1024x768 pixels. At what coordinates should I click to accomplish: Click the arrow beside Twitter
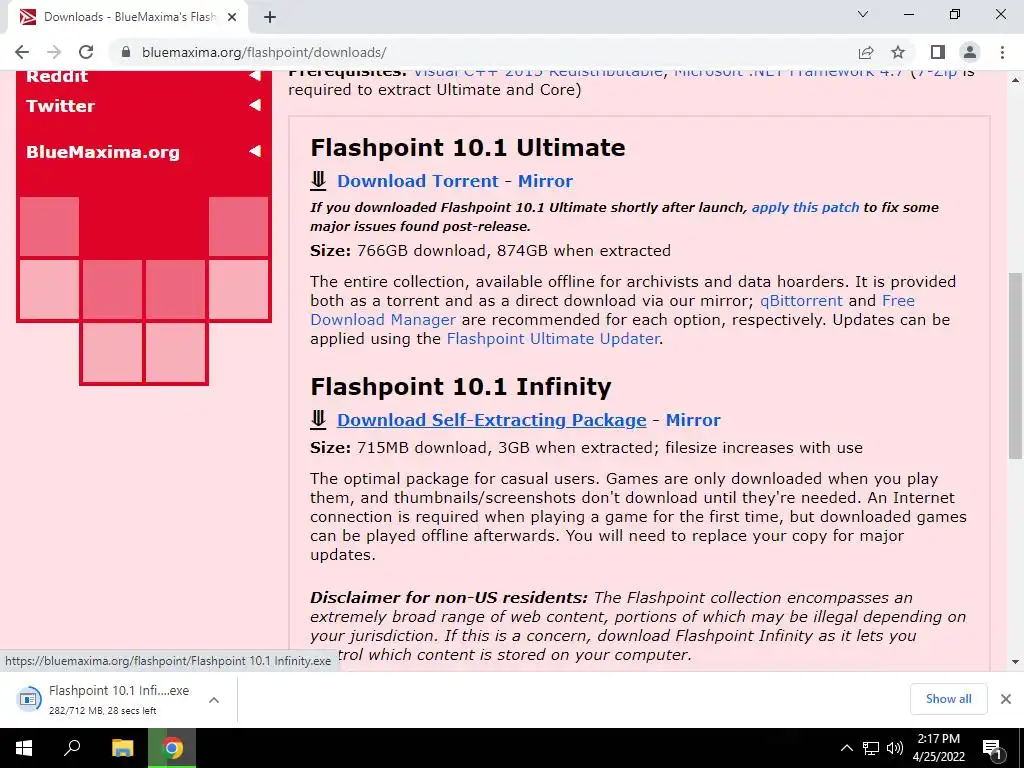pyautogui.click(x=255, y=105)
